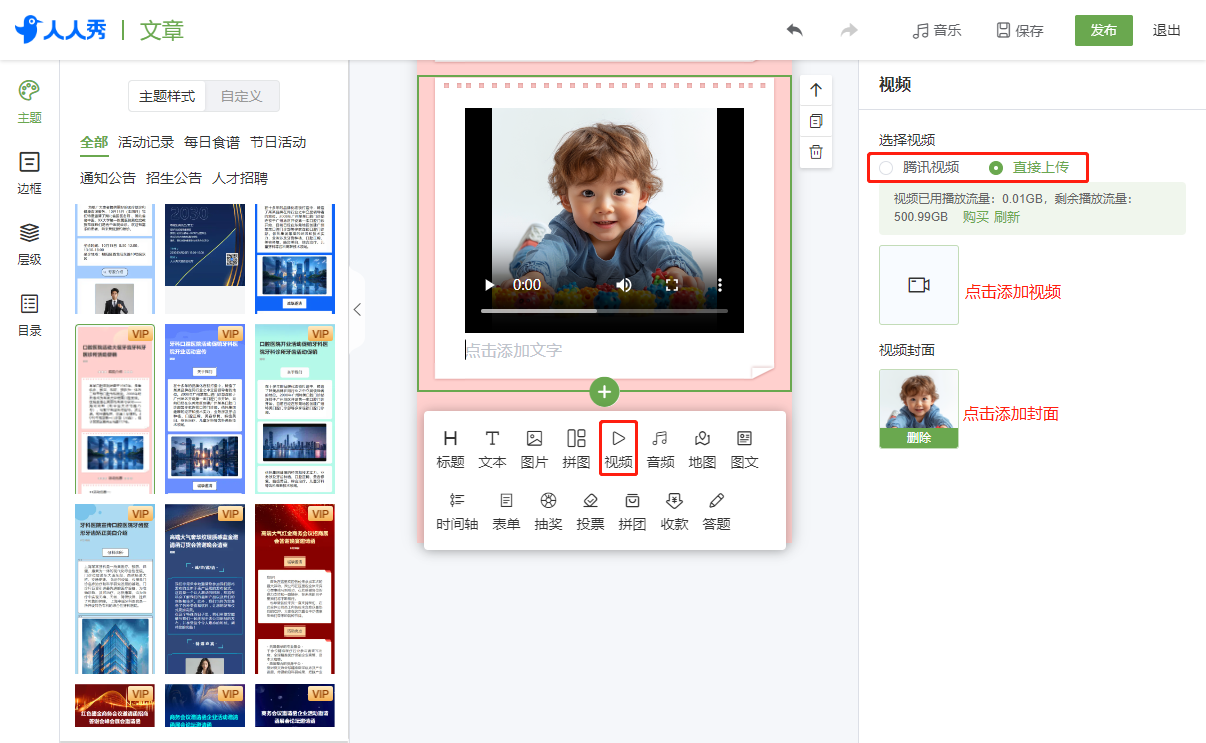Viewport: 1206px width, 743px height.
Task: Move the block up with arrow
Action: coord(816,90)
